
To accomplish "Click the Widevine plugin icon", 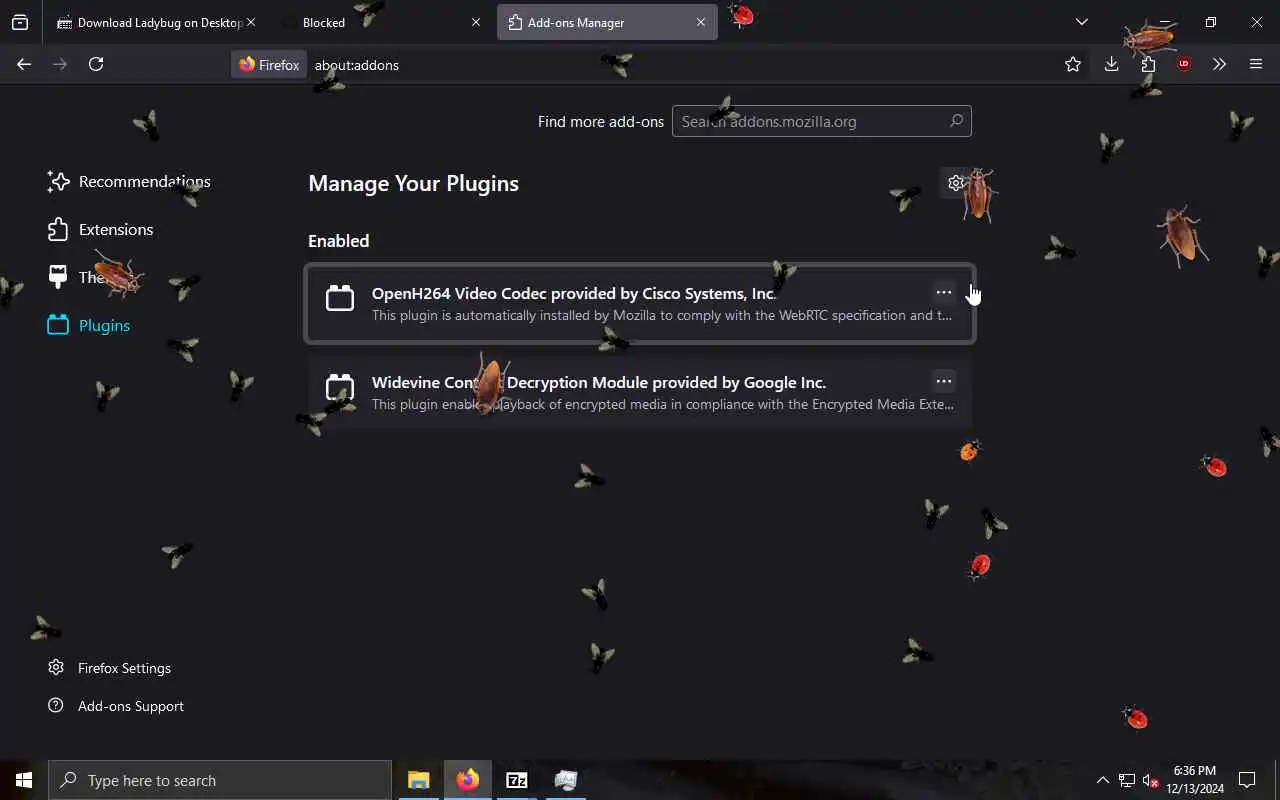I will coord(340,387).
